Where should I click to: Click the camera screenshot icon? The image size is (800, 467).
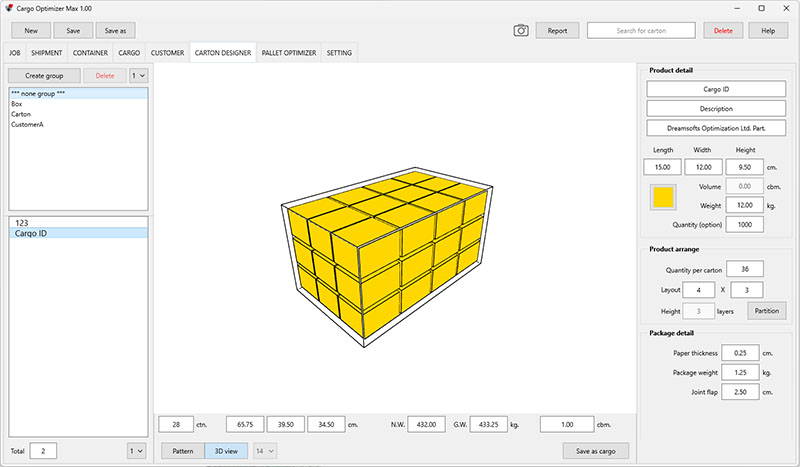point(521,31)
